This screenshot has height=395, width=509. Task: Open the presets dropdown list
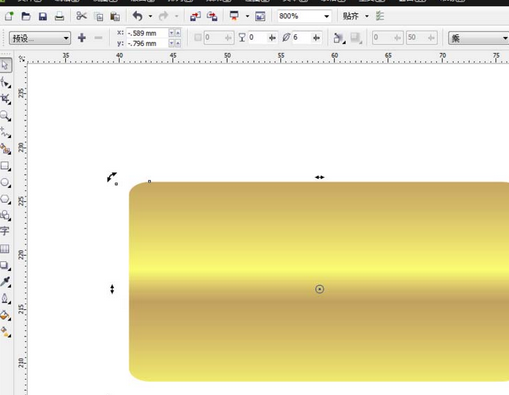tap(40, 38)
